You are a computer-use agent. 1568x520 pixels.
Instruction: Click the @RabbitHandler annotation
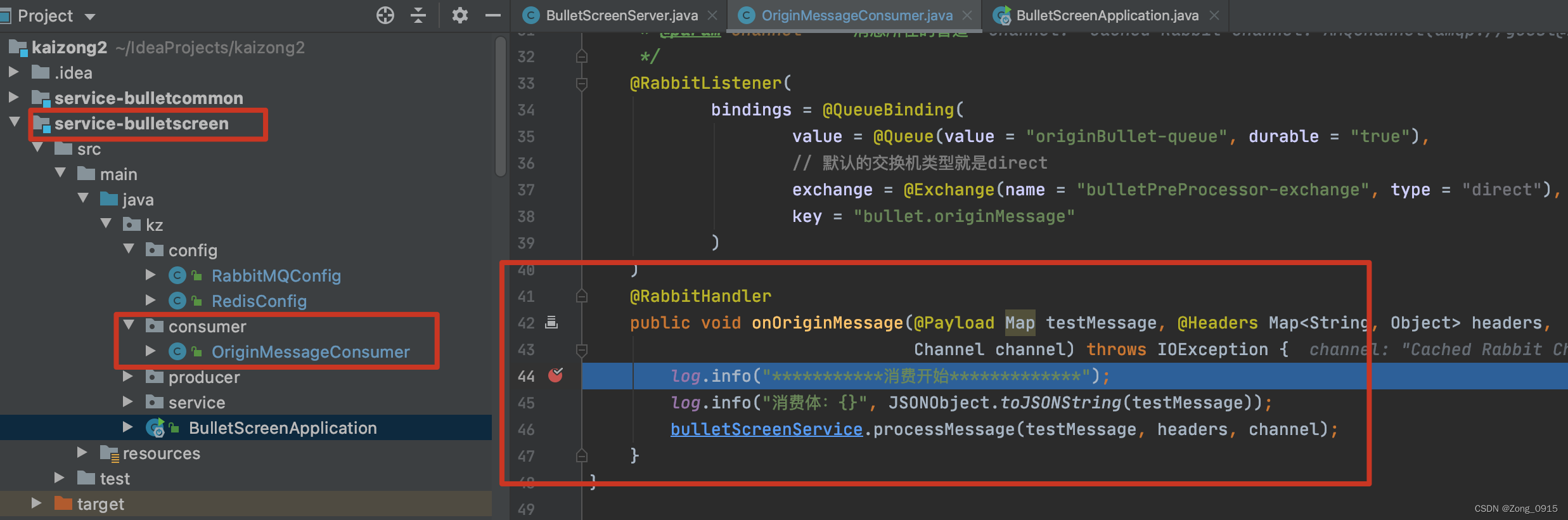[700, 296]
